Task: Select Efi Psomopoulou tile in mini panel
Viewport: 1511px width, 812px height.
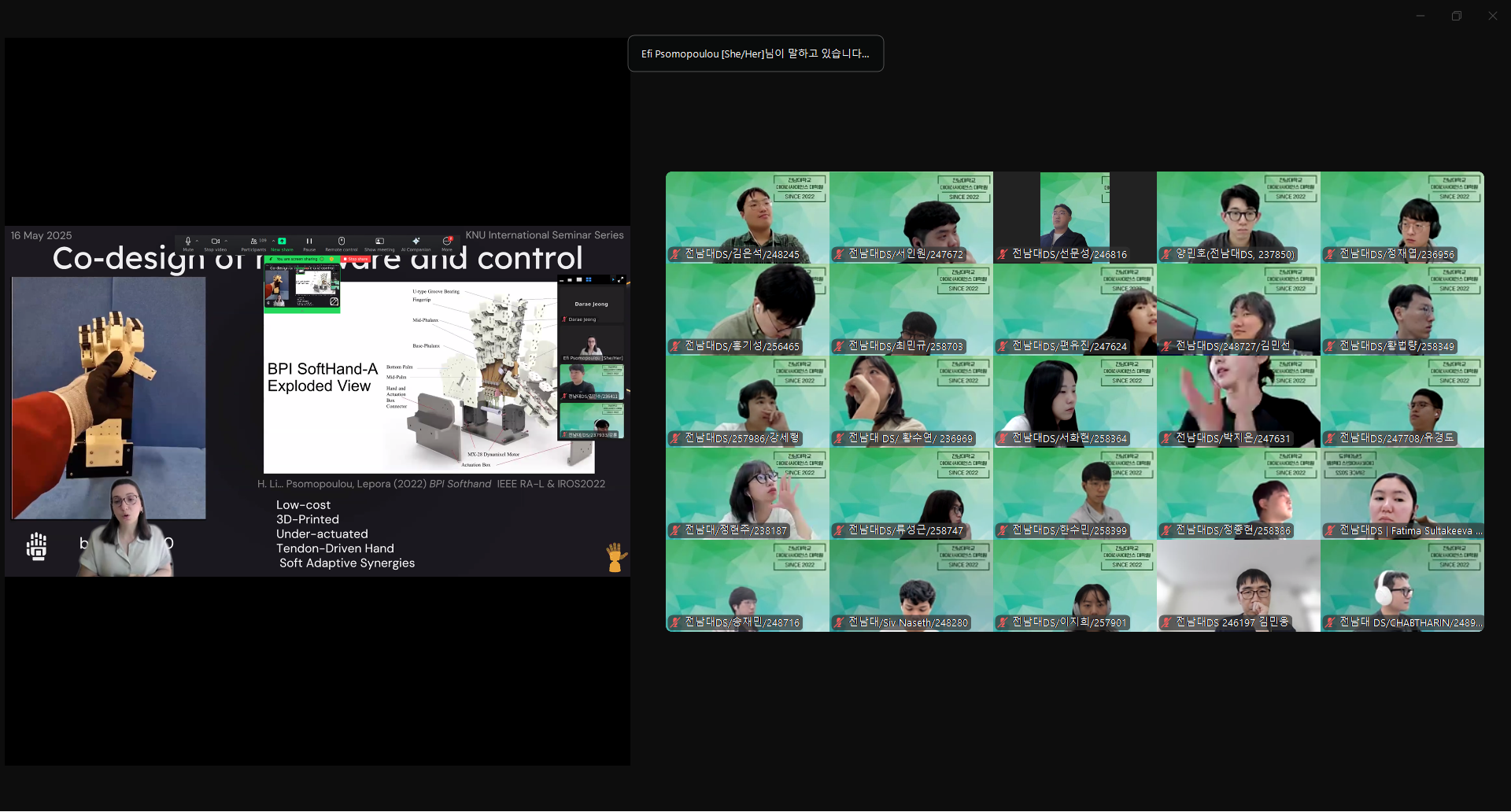Action: pyautogui.click(x=591, y=344)
